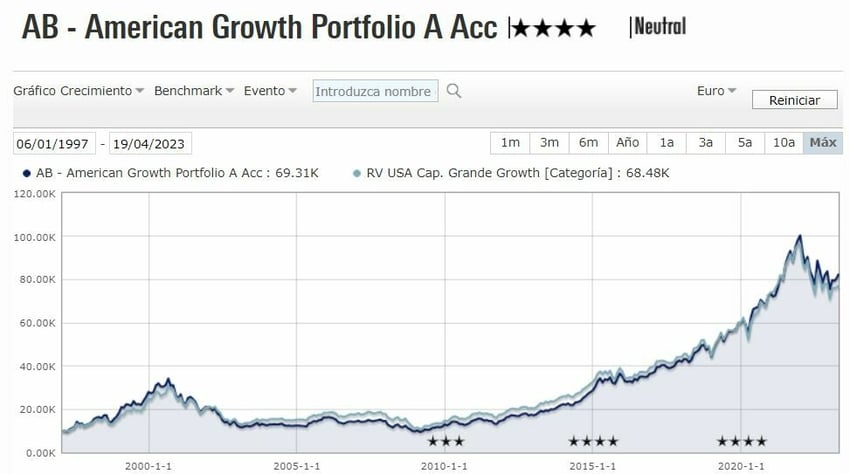This screenshot has height=474, width=850.
Task: Choose the 10a time range
Action: pyautogui.click(x=784, y=142)
